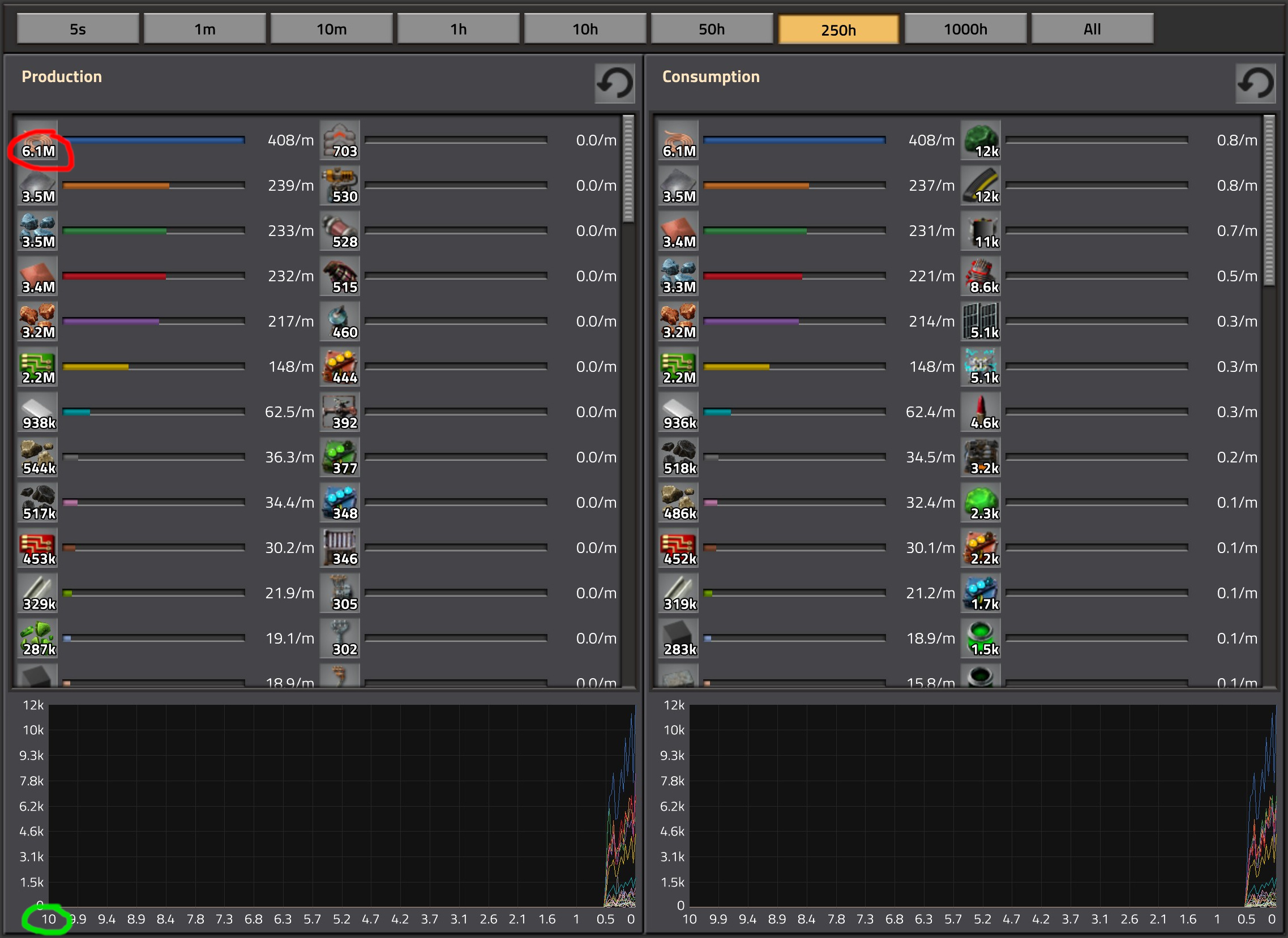Click the rocket icon in Consumption list
This screenshot has height=938, width=1288.
point(981,412)
